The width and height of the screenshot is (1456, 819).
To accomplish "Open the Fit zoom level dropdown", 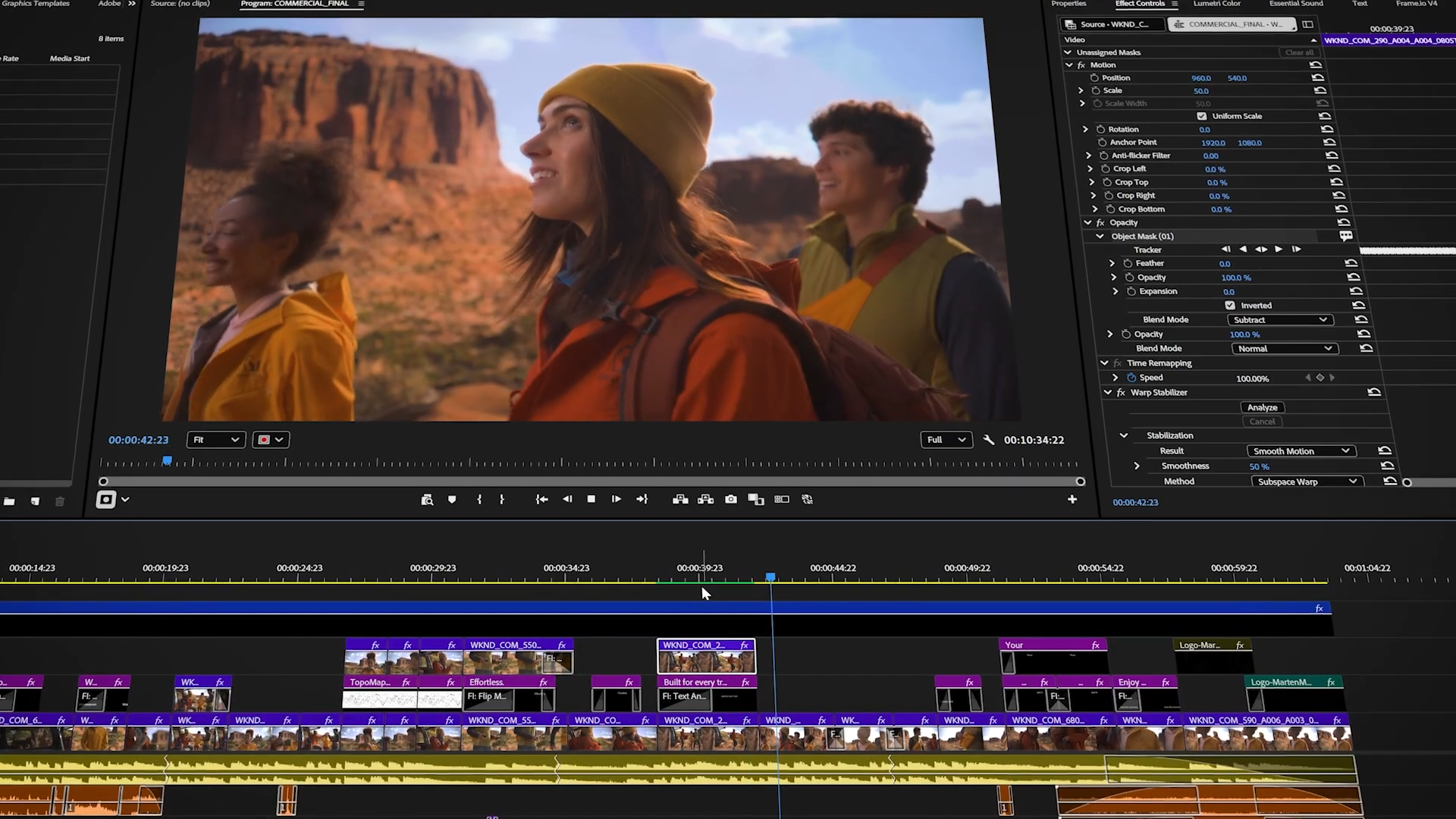I will 215,440.
